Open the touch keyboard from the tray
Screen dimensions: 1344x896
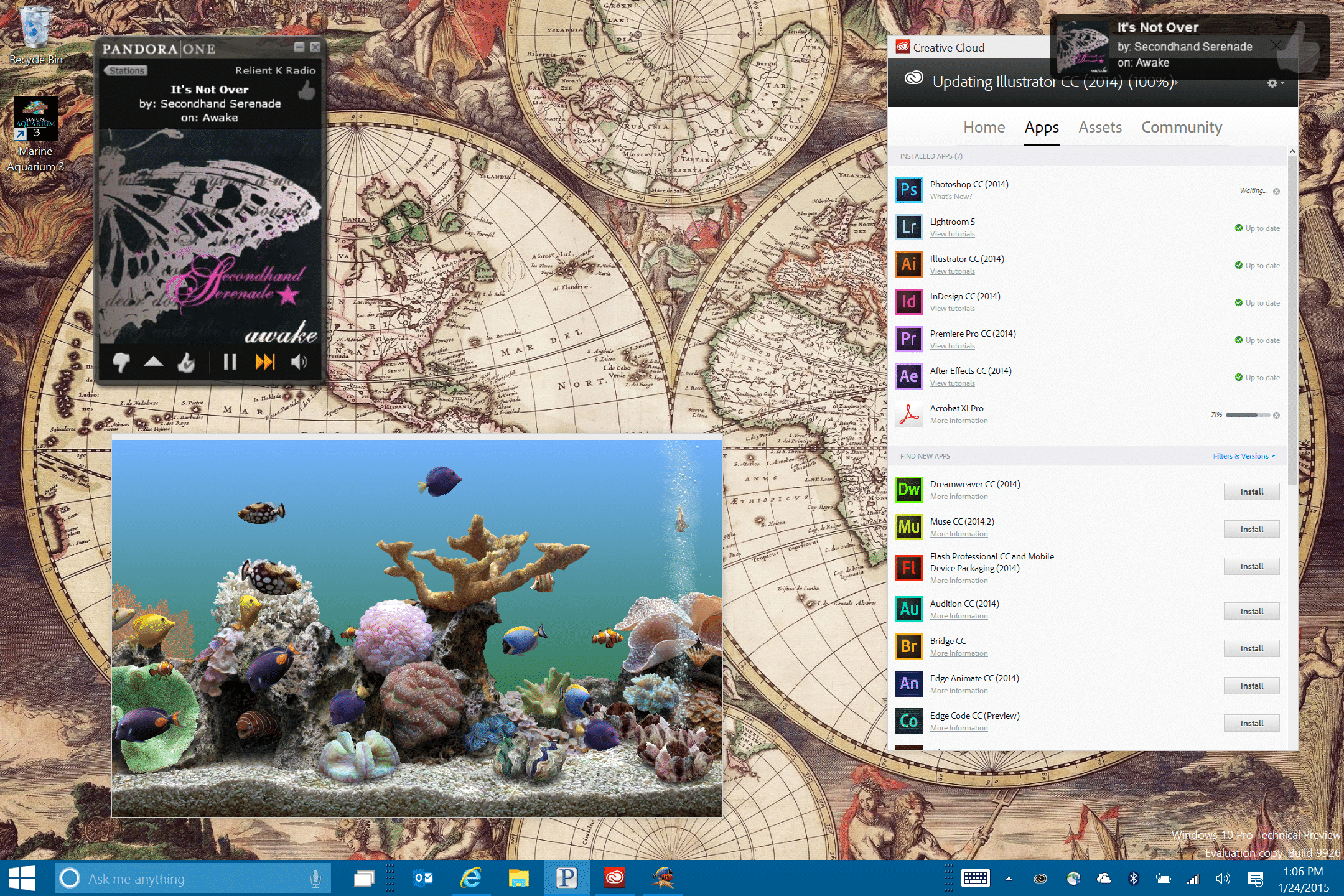[975, 879]
